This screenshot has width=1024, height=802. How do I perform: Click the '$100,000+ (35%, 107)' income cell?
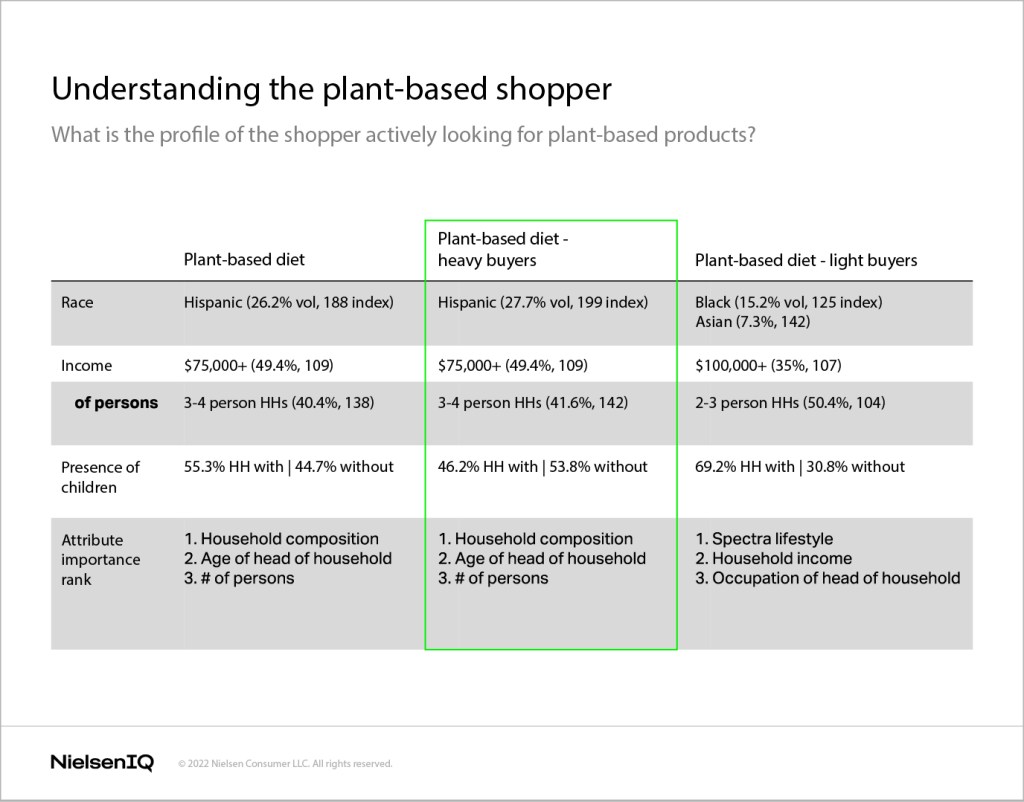coord(768,366)
